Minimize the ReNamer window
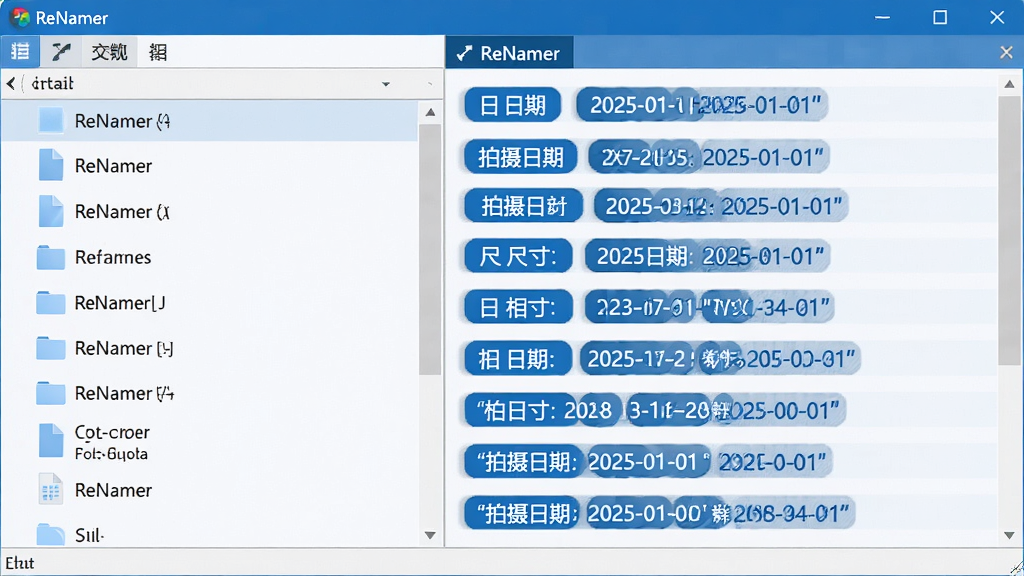1024x576 pixels. click(882, 18)
